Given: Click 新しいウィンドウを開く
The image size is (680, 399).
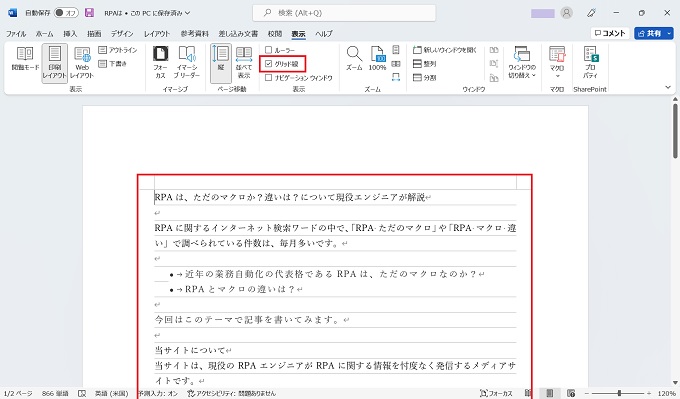Looking at the screenshot, I should coord(445,50).
